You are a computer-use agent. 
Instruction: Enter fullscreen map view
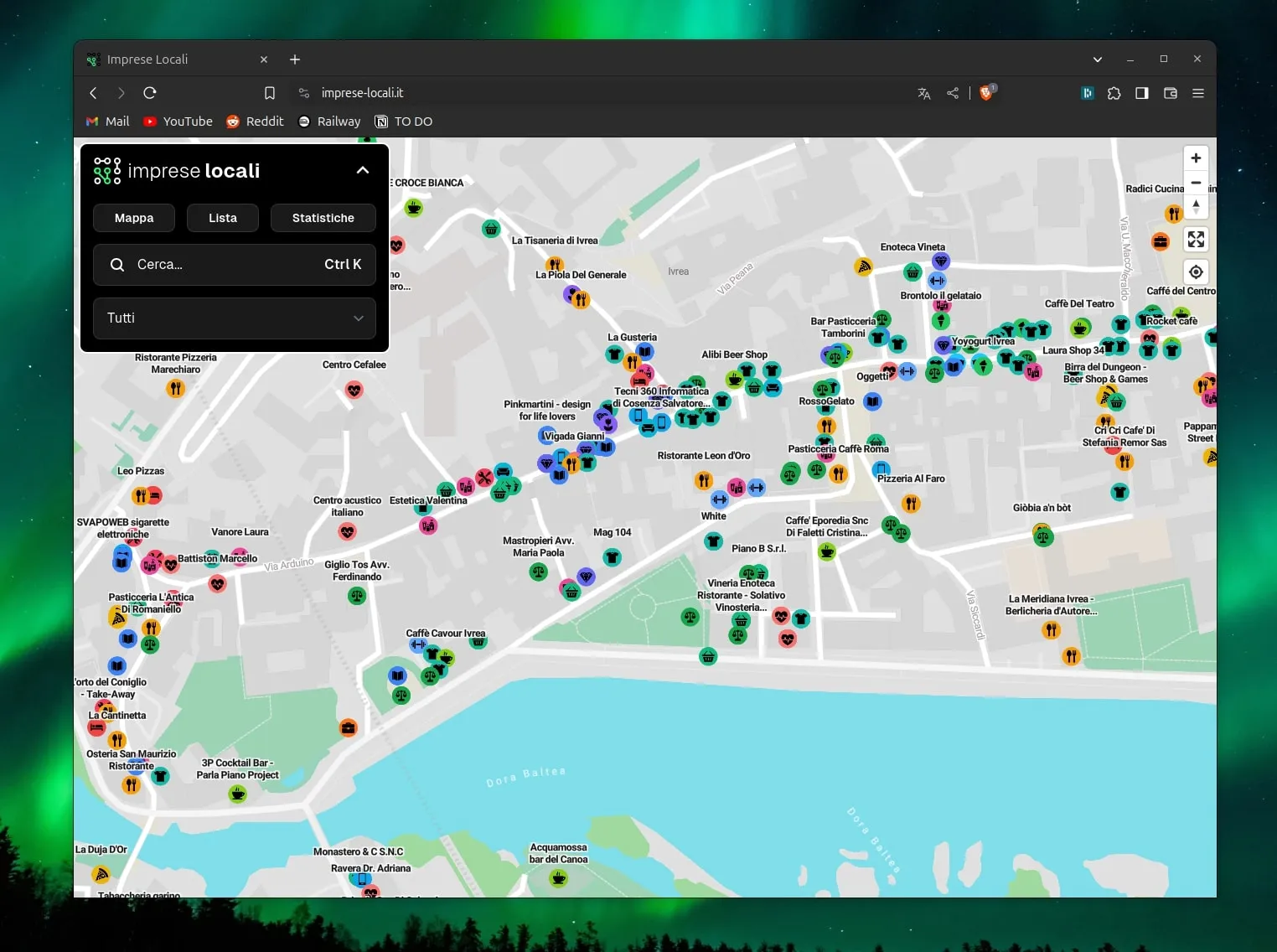(x=1196, y=240)
